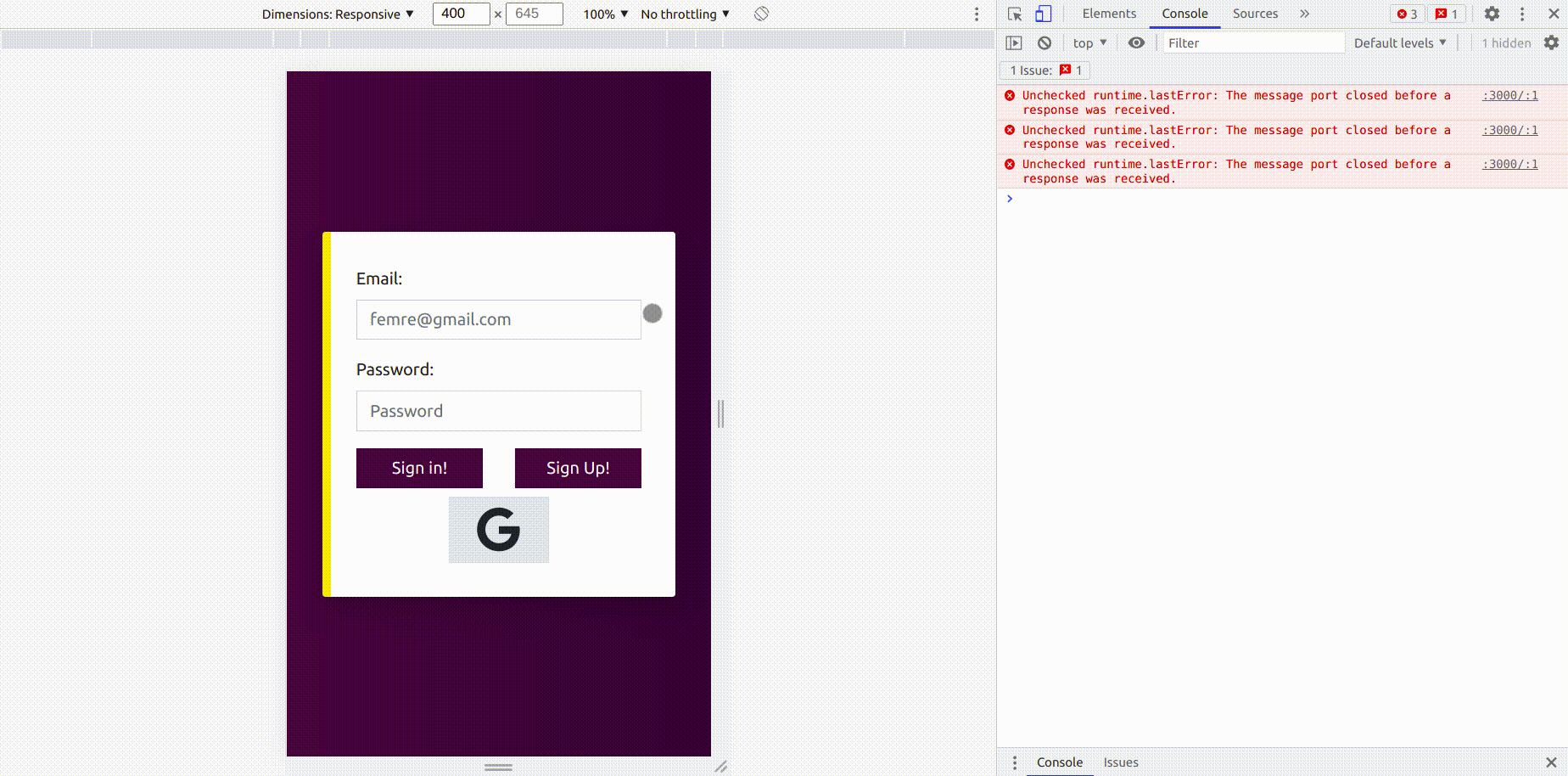Open the 100% zoom dropdown

[x=606, y=14]
